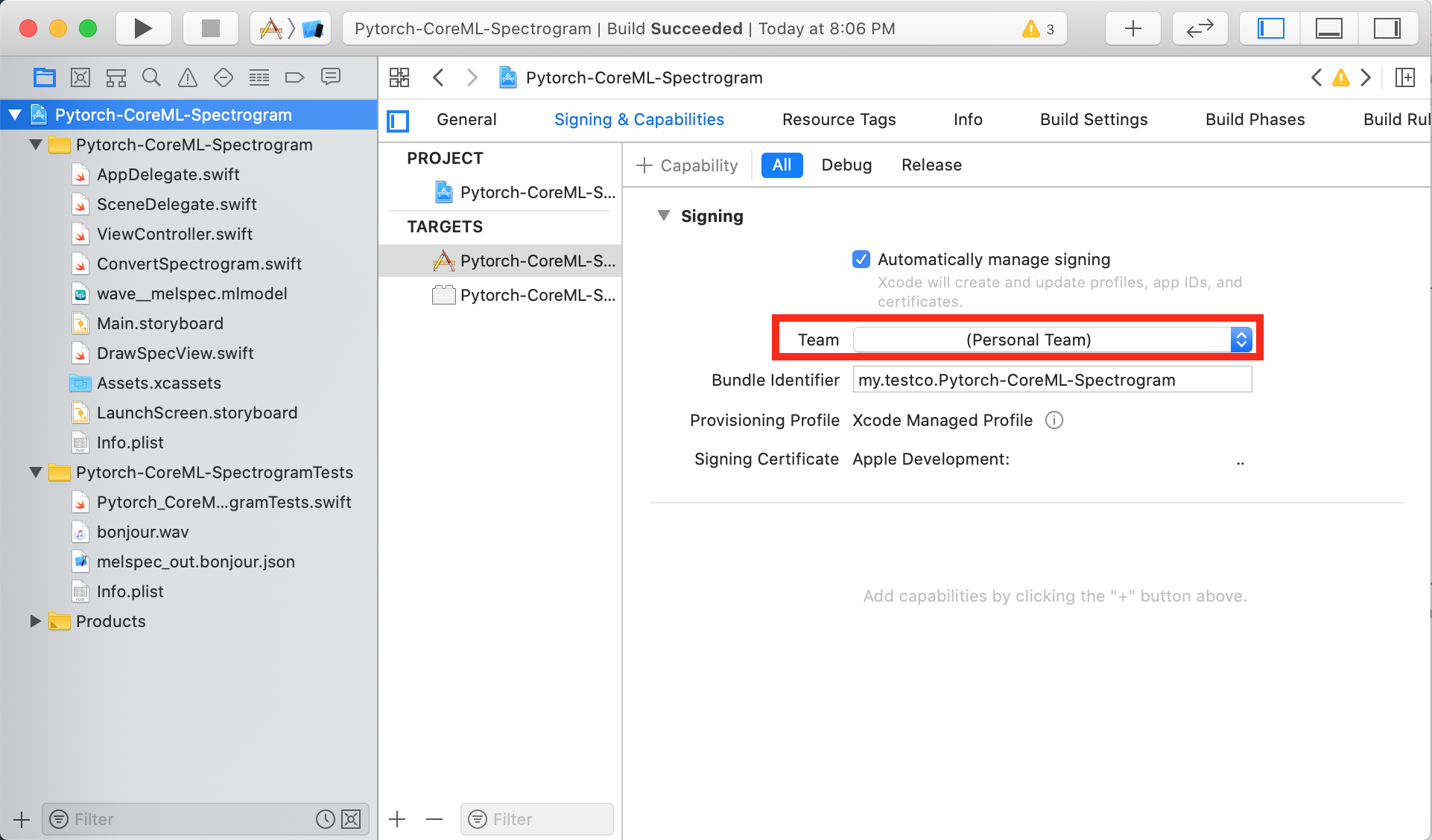Image resolution: width=1432 pixels, height=840 pixels.
Task: Collapse the Pytorch-CoreML-SpectrogramTests folder
Action: point(35,472)
